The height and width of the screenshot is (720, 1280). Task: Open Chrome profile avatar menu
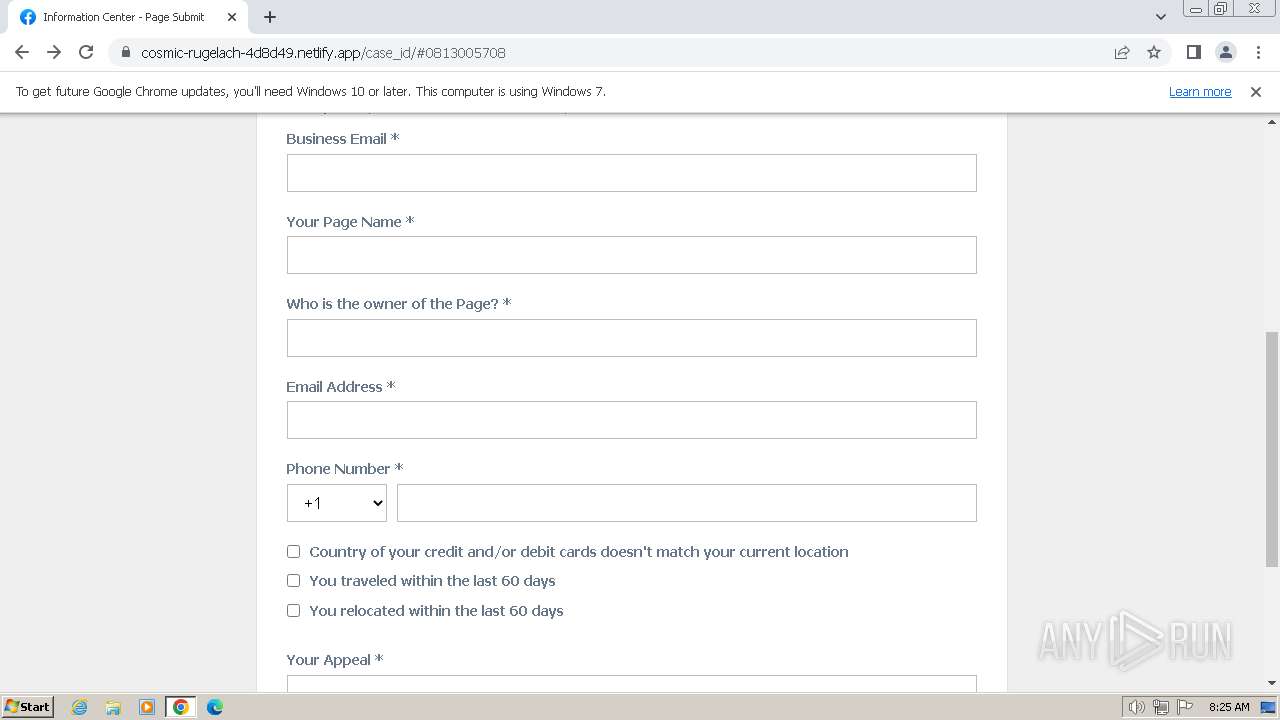(x=1225, y=52)
